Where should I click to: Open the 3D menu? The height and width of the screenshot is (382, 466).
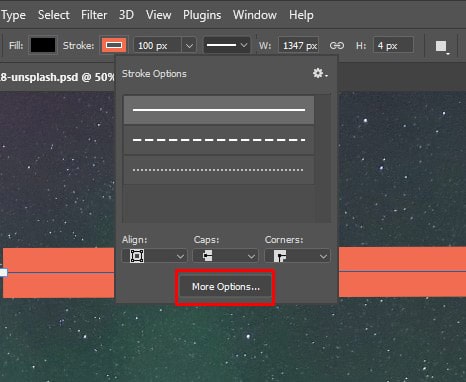(126, 15)
